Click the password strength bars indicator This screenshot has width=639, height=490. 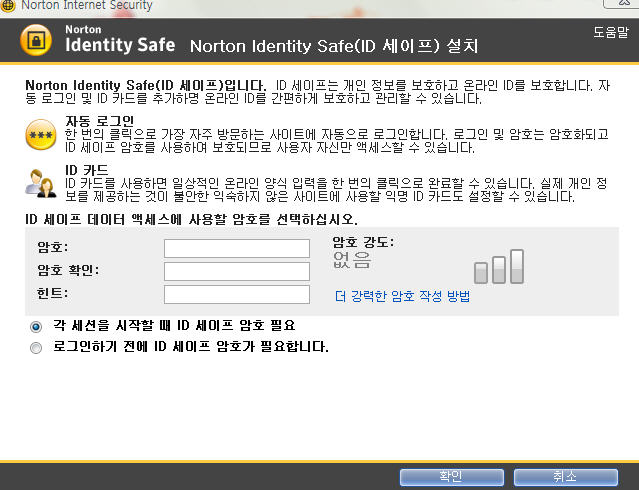(x=499, y=267)
